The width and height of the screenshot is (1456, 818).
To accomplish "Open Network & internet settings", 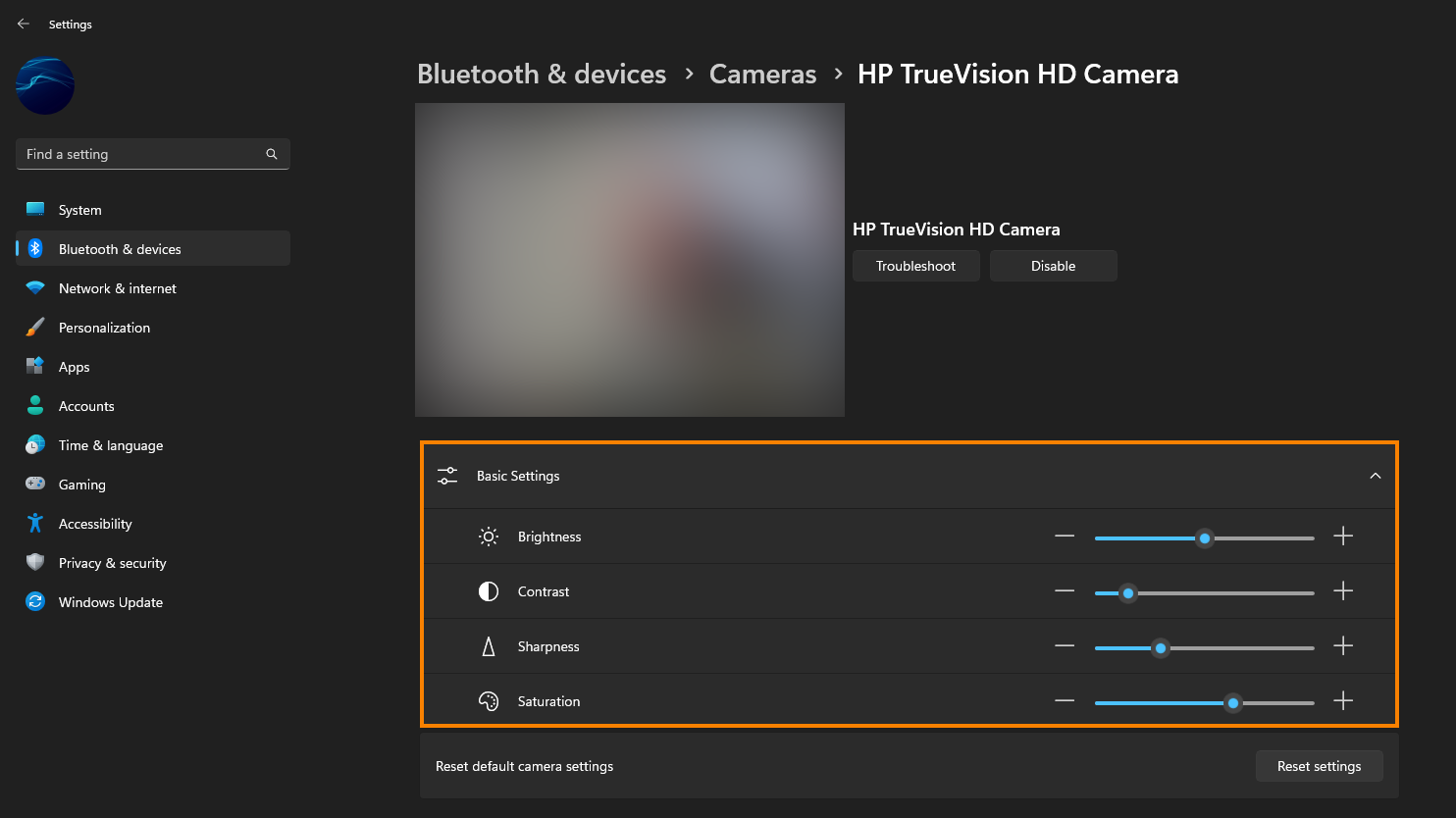I will click(x=153, y=288).
